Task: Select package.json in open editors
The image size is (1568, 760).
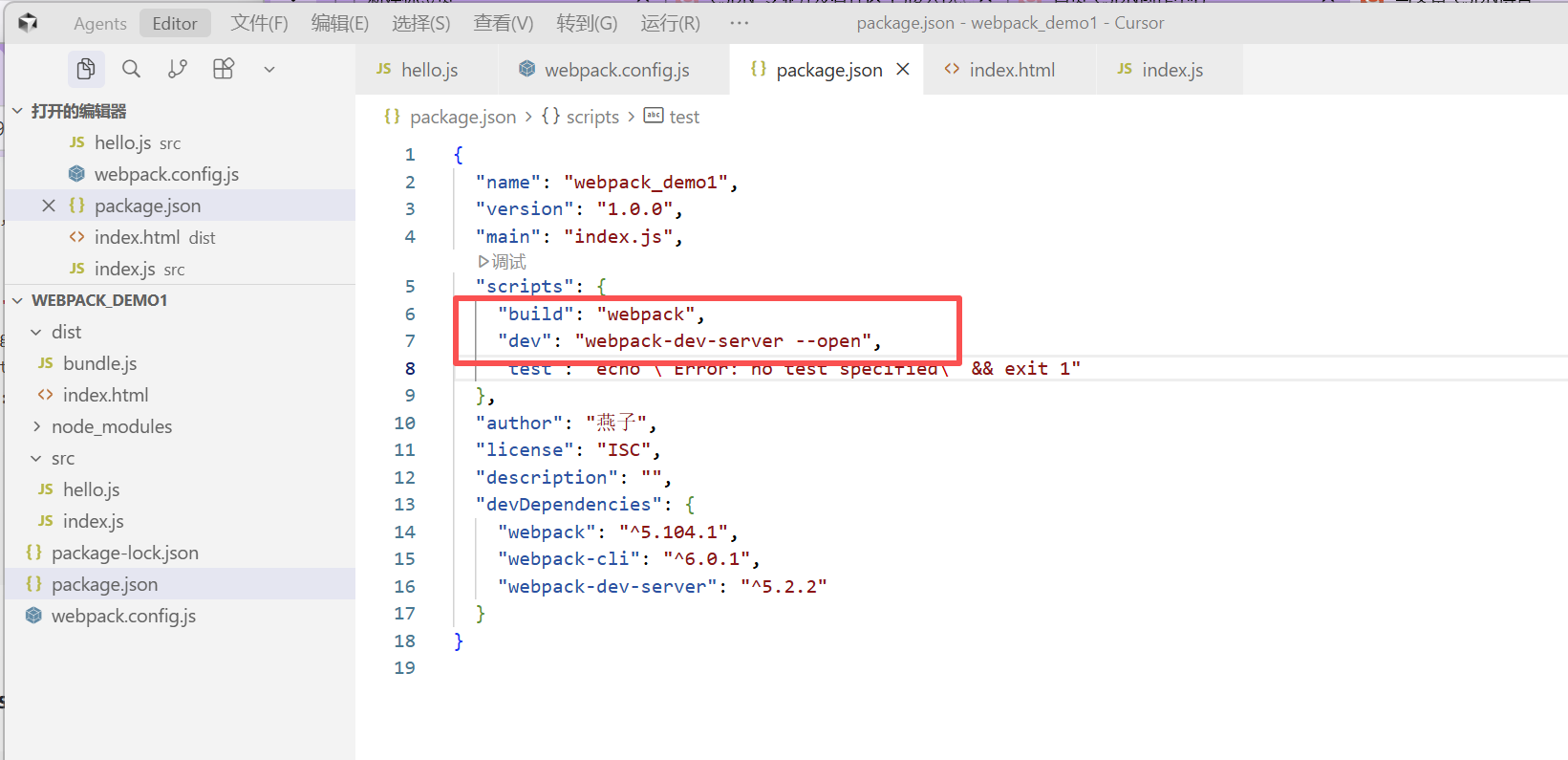Action: pos(181,206)
